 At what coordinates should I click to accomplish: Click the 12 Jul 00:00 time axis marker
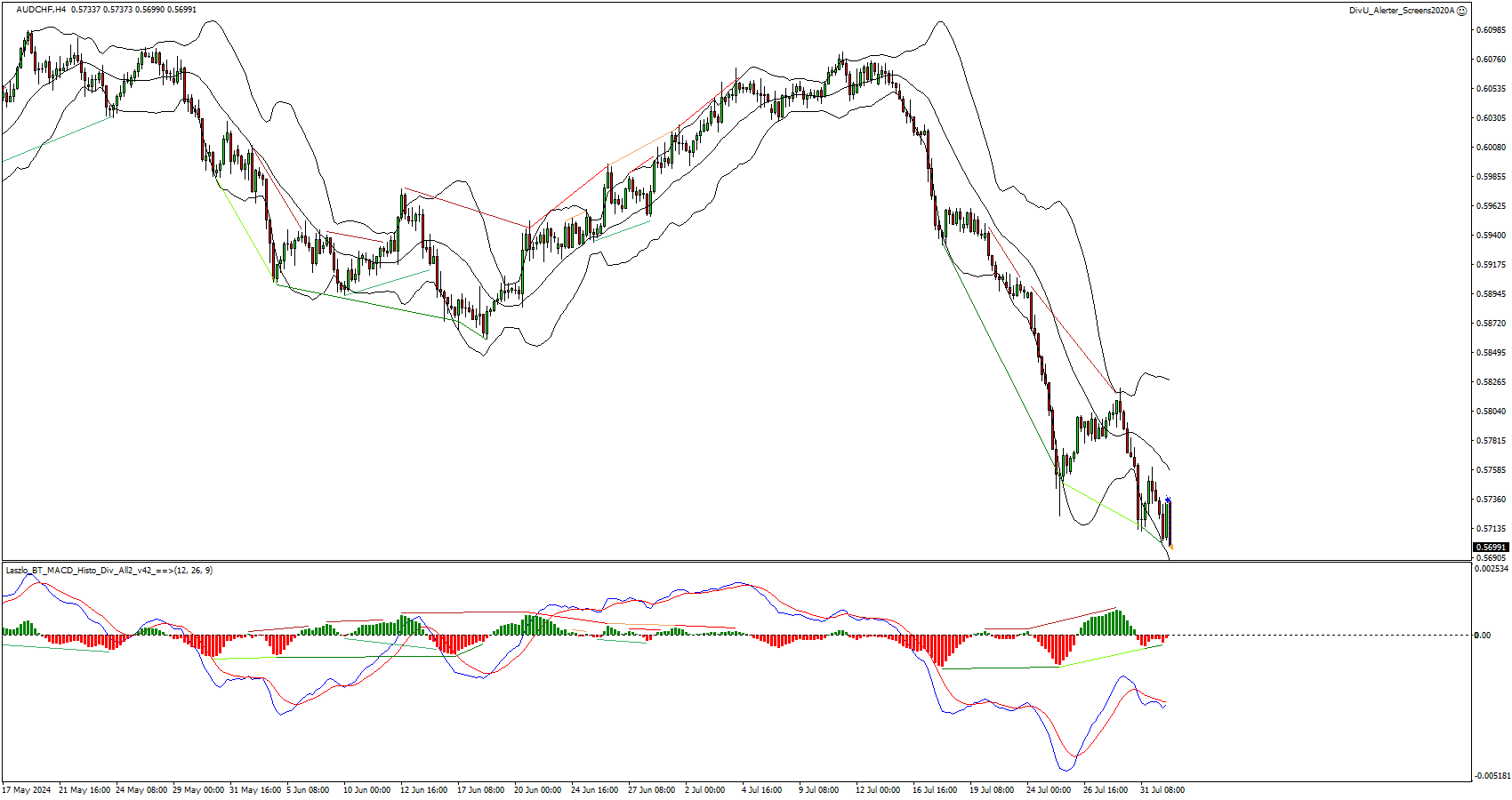(x=877, y=789)
